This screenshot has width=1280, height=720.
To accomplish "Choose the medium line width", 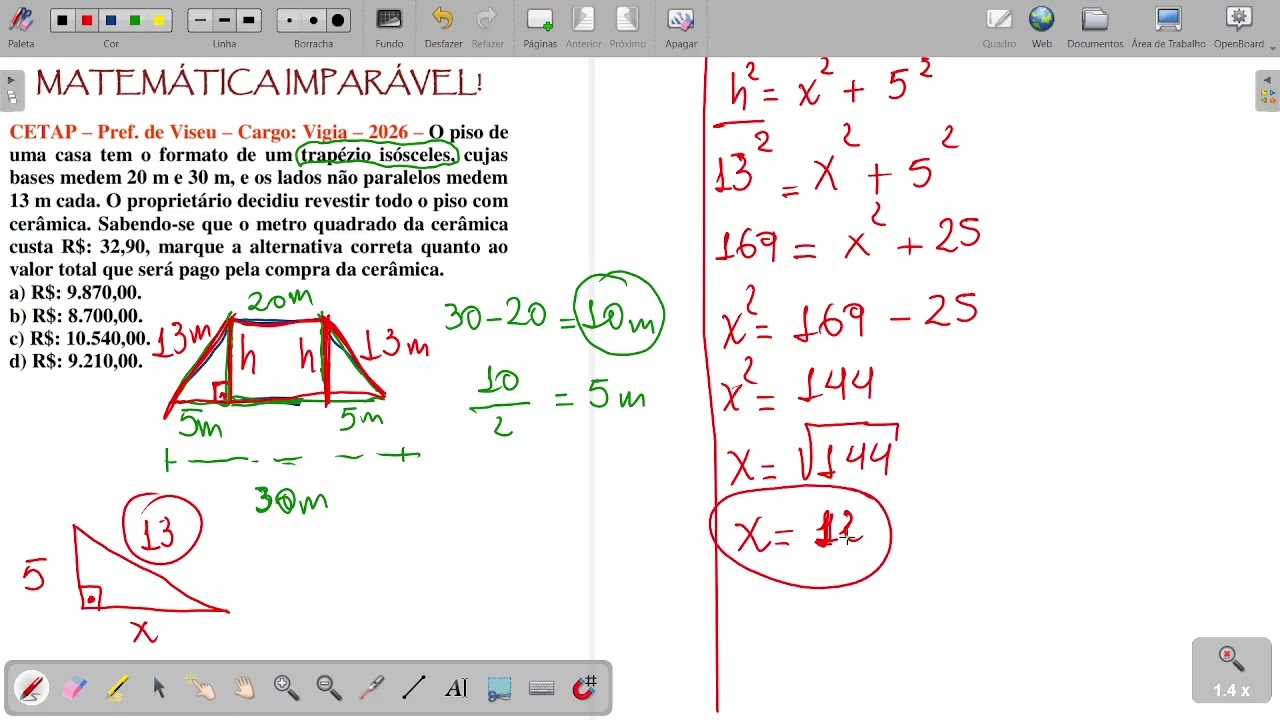I will (225, 20).
